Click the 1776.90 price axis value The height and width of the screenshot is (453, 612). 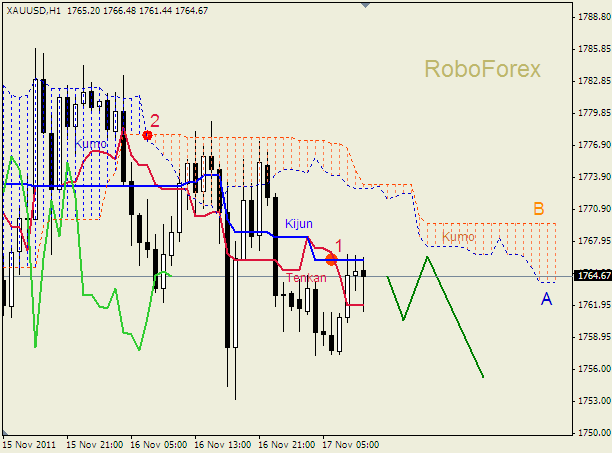(594, 145)
